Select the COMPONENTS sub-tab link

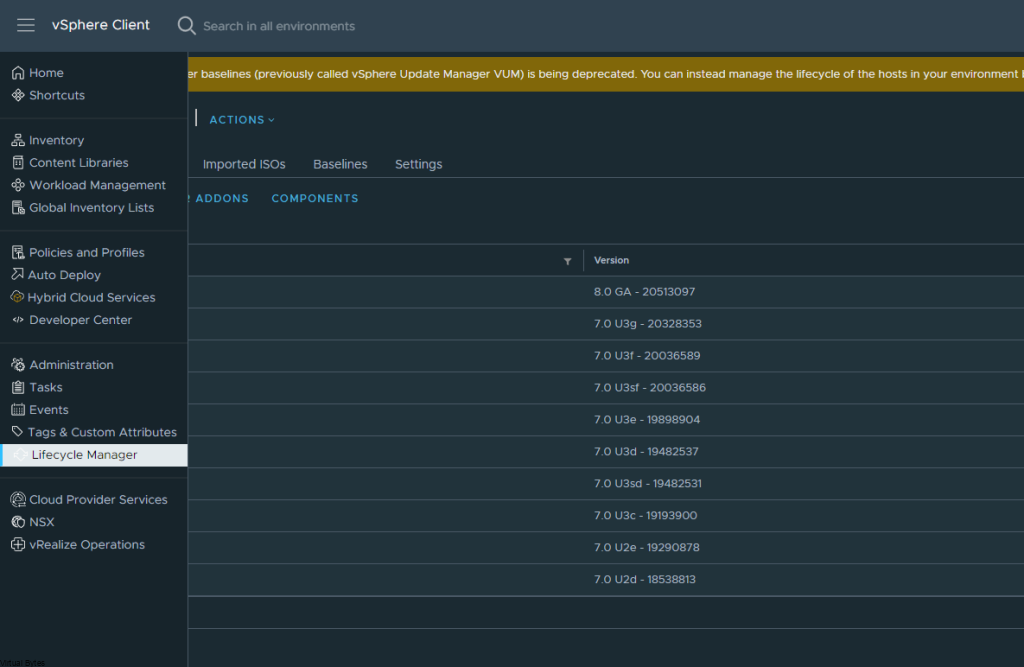315,199
